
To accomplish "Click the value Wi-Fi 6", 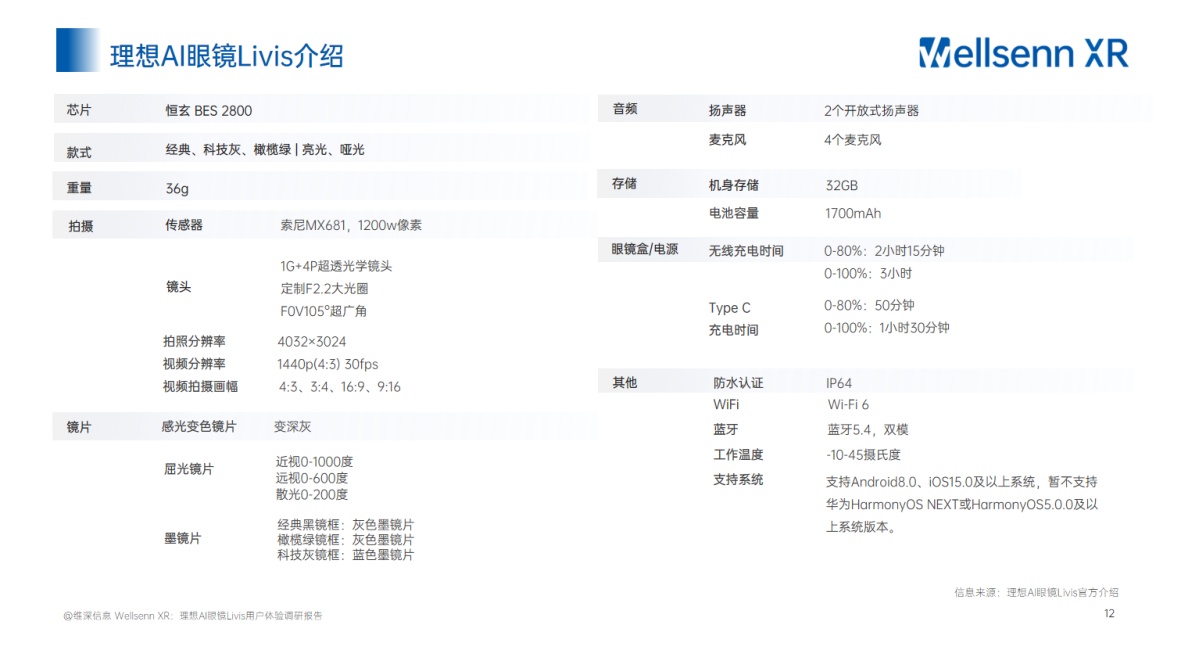I will pos(848,404).
